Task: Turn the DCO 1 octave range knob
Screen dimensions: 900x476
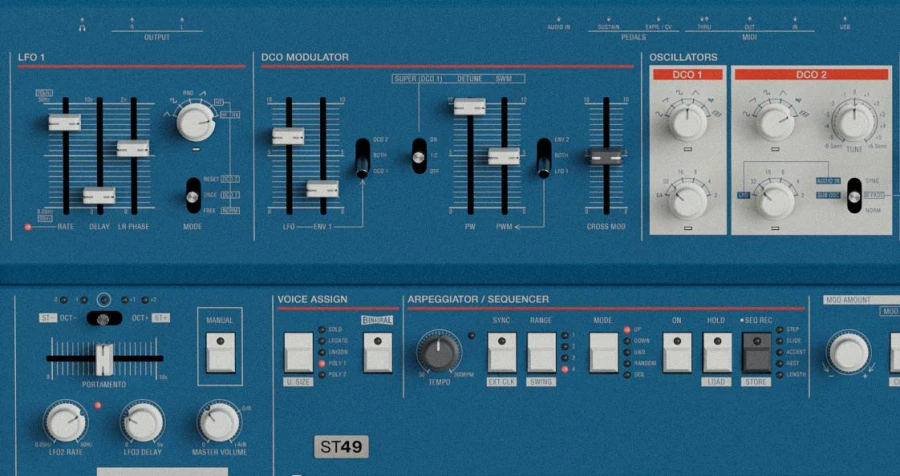Action: pyautogui.click(x=688, y=200)
